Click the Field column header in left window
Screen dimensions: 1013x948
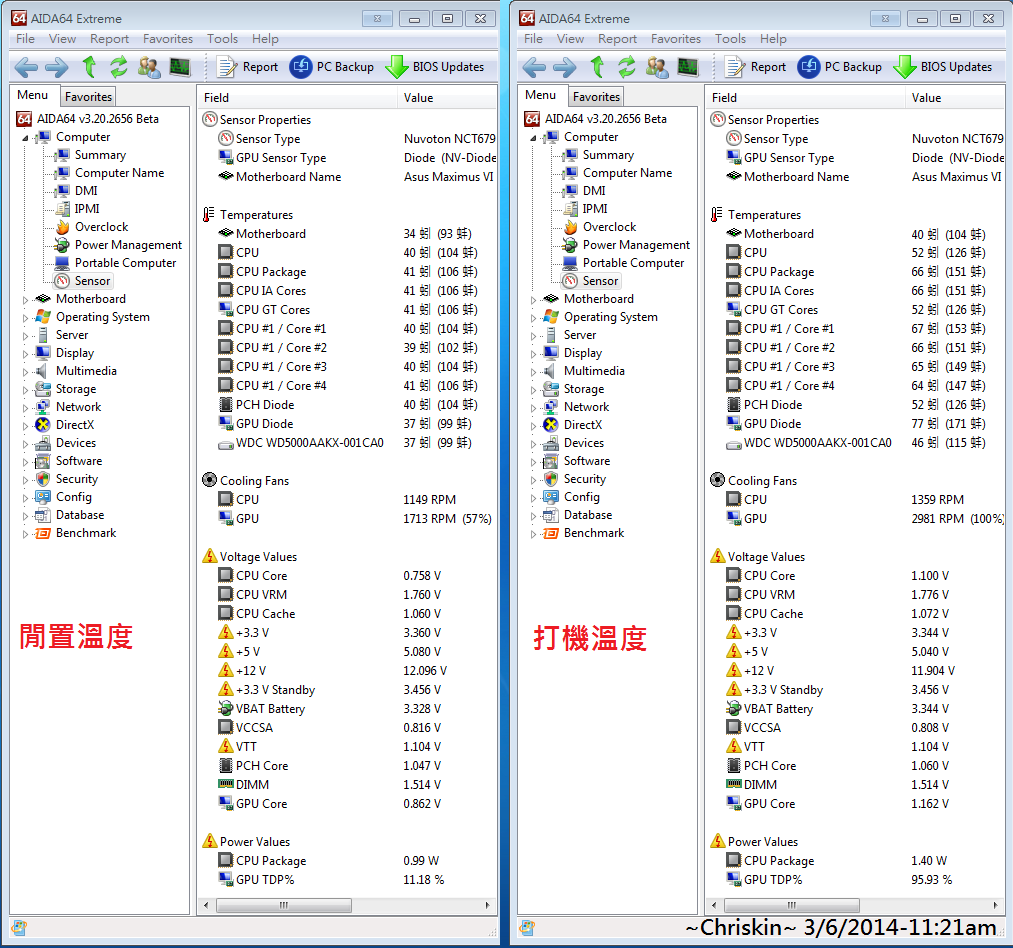pos(297,98)
